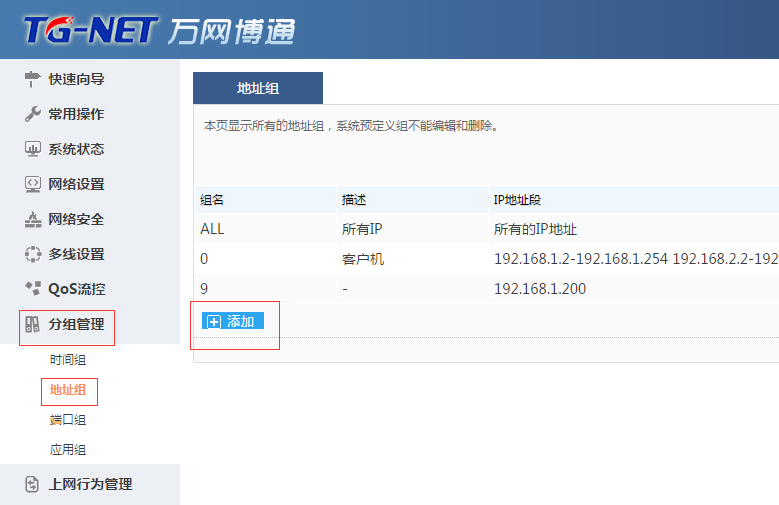
Task: Collapse the 分组管理 menu section
Action: point(76,324)
